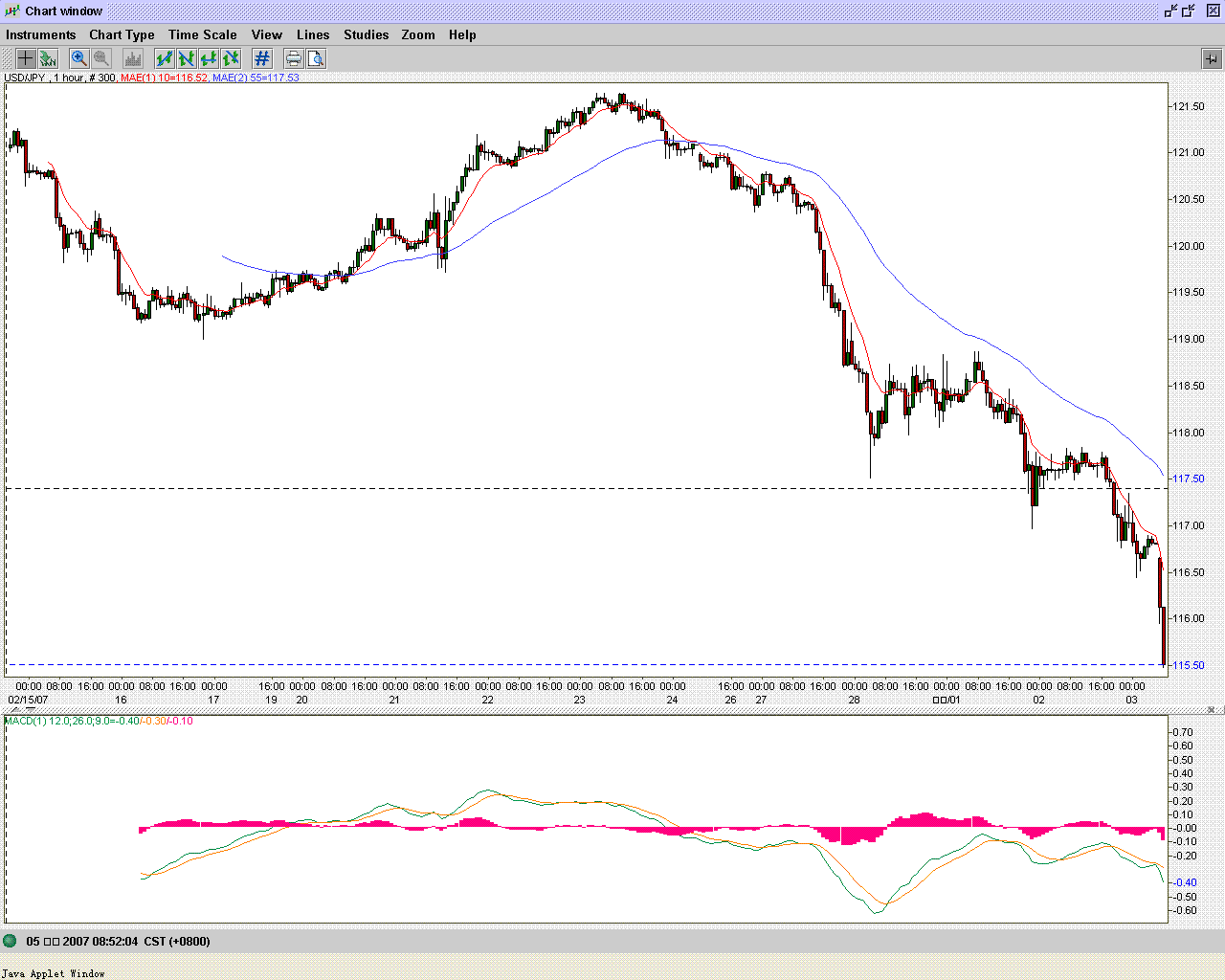Screen dimensions: 1225x980
Task: Open the Chart Type menu
Action: 122,34
